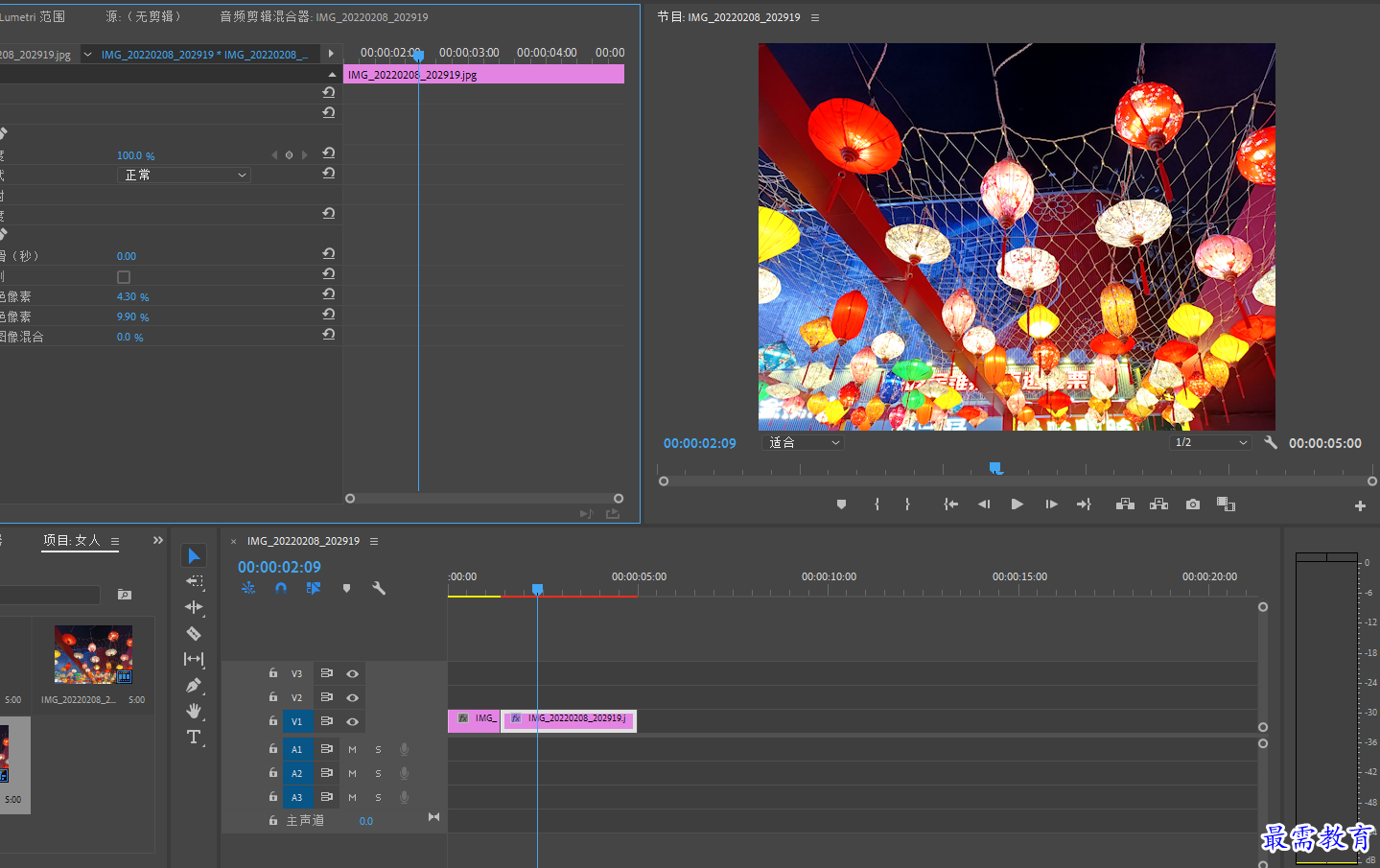Mute audio track A3
Screen dimensions: 1380x868
pyautogui.click(x=352, y=798)
